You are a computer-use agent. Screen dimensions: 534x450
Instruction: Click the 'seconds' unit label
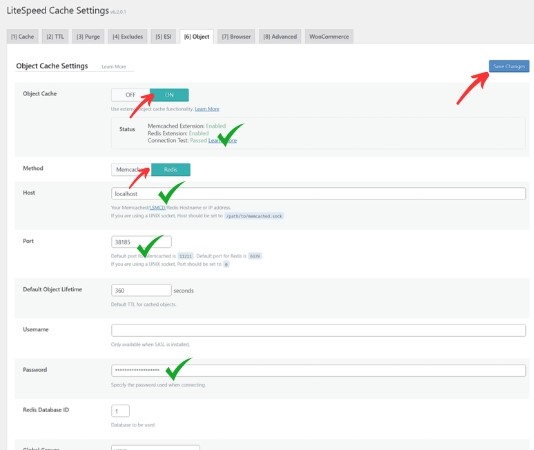[x=184, y=291]
